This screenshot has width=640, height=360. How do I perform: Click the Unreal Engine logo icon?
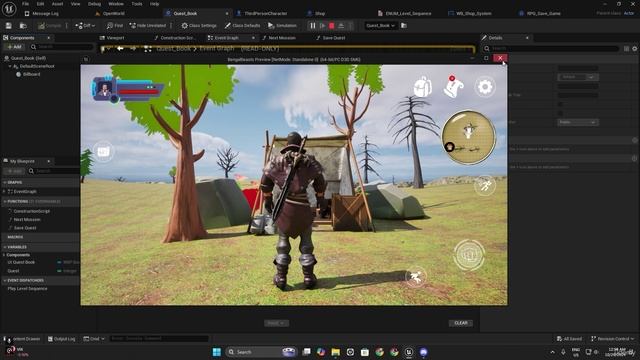9,8
